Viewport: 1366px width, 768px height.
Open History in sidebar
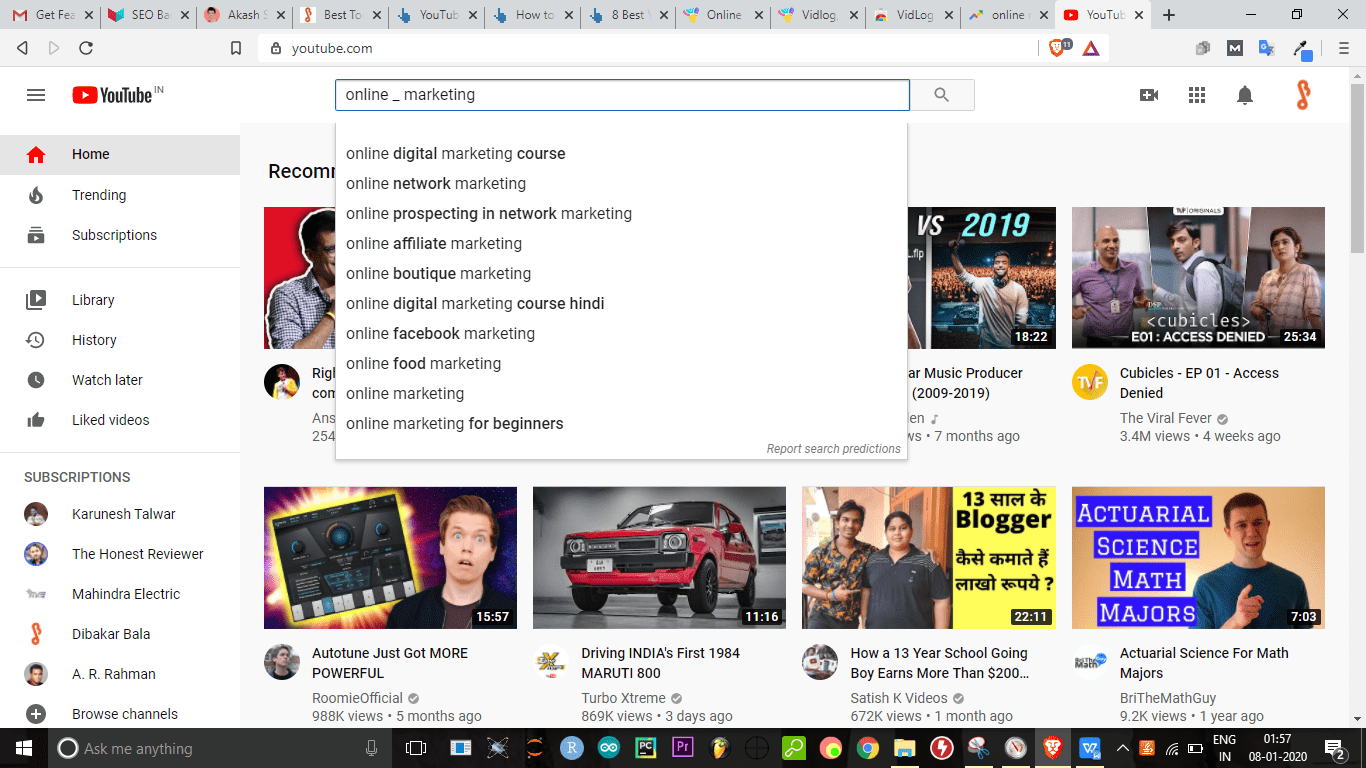coord(120,340)
